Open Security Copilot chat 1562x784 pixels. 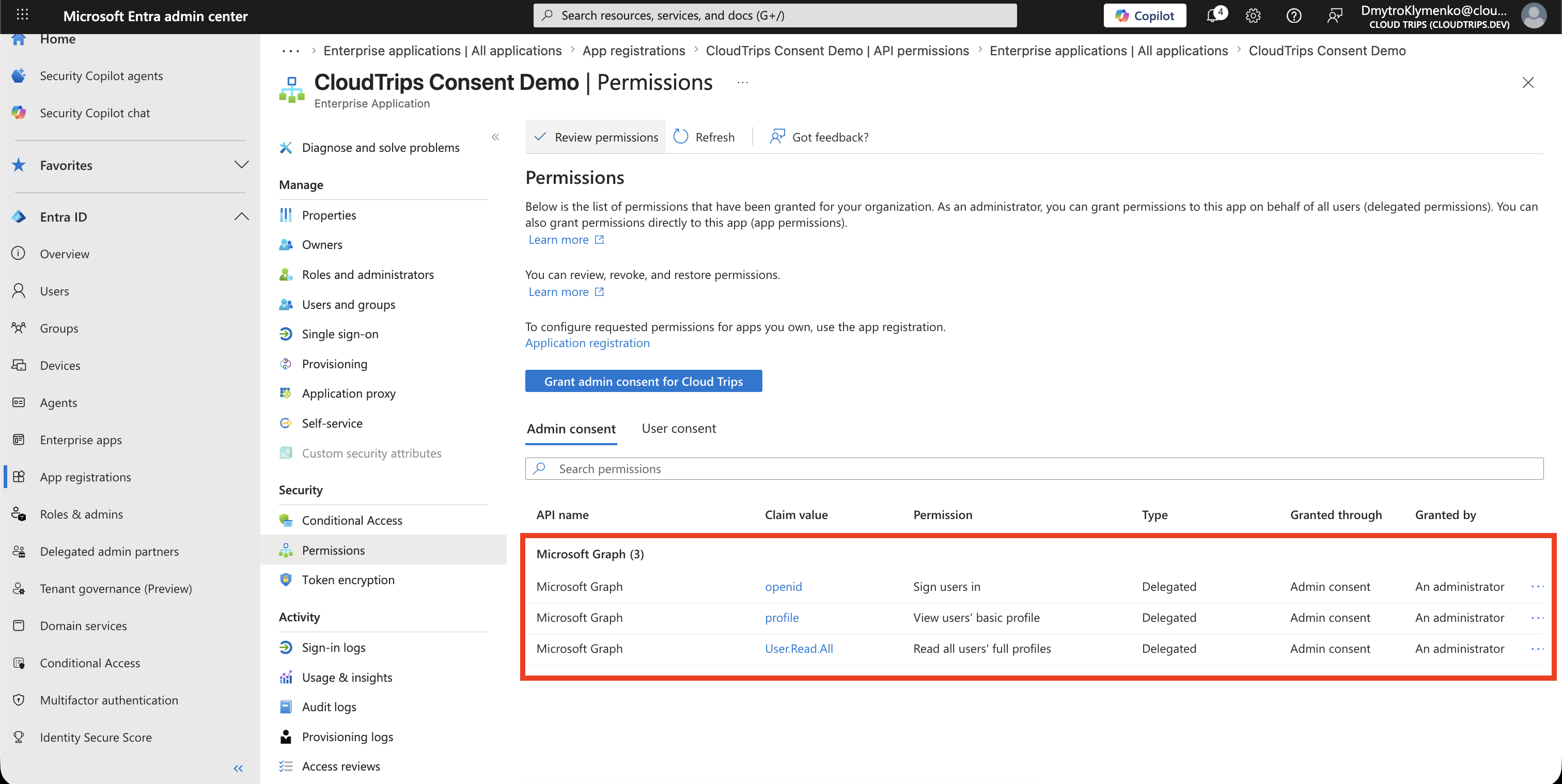tap(95, 113)
